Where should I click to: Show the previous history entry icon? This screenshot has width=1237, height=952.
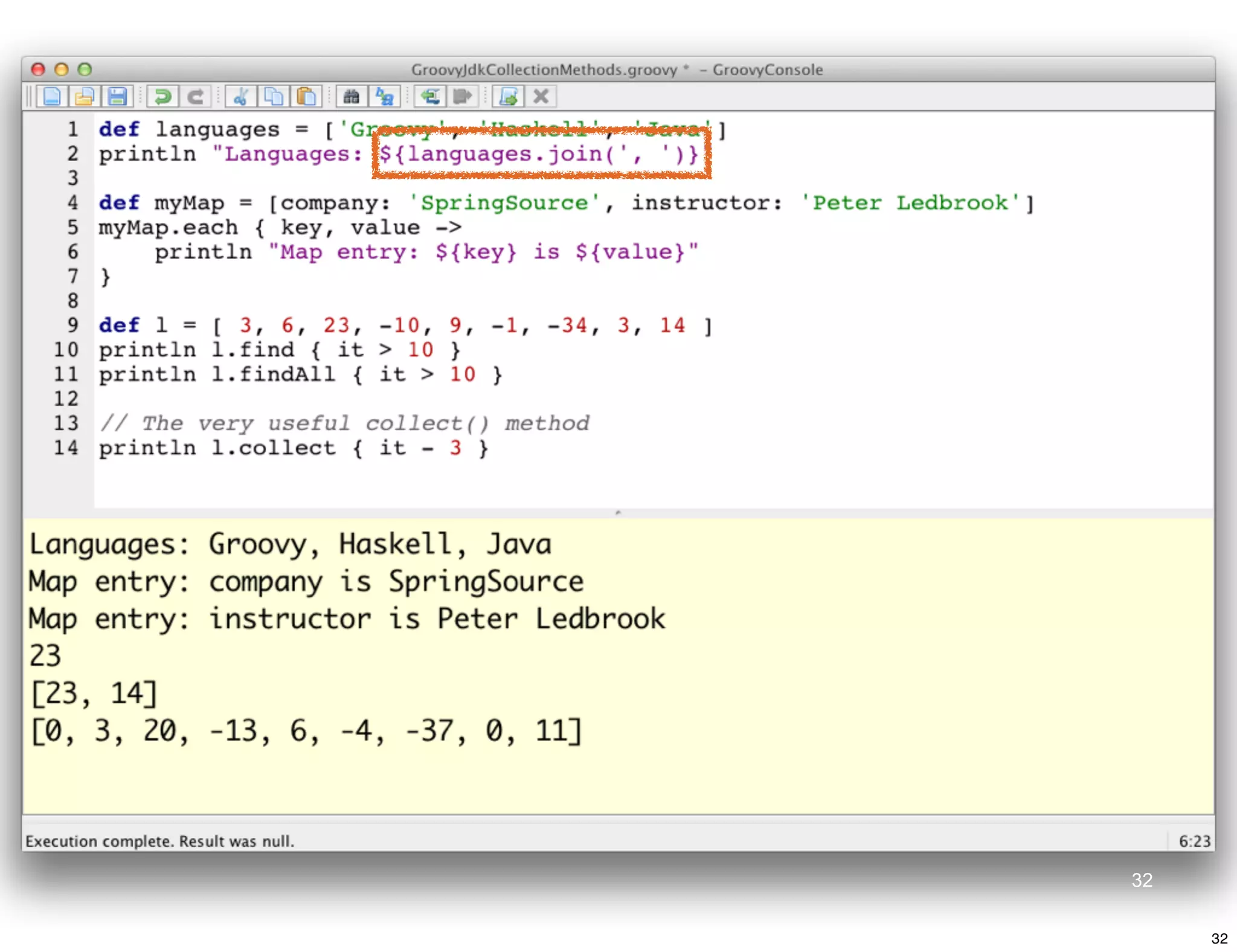pos(430,97)
